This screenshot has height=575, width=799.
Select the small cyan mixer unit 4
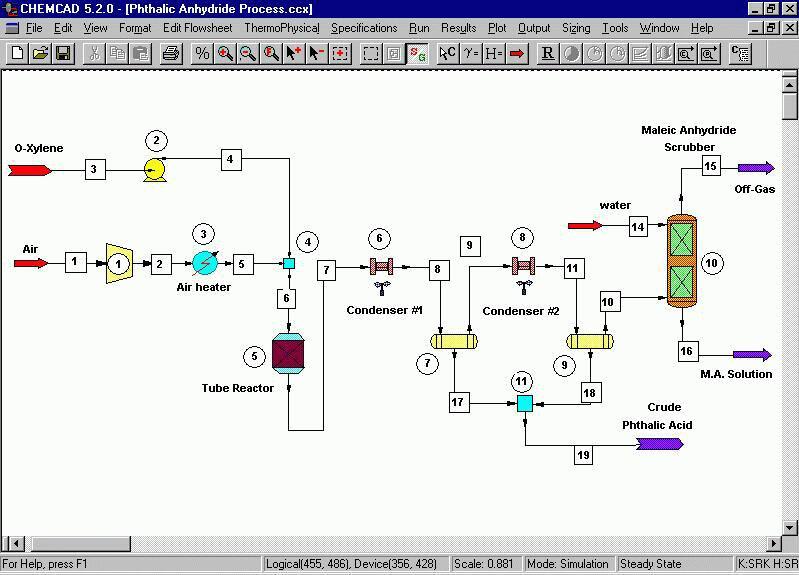click(289, 264)
